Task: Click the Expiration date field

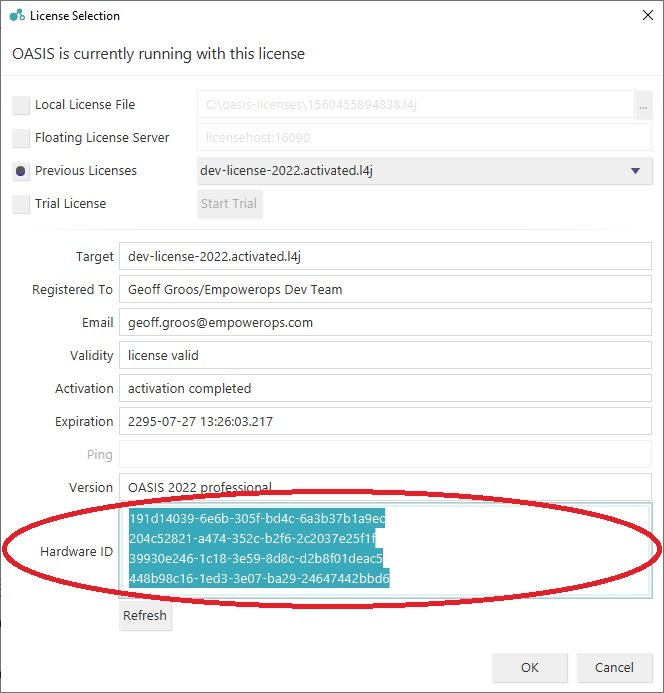Action: point(385,421)
